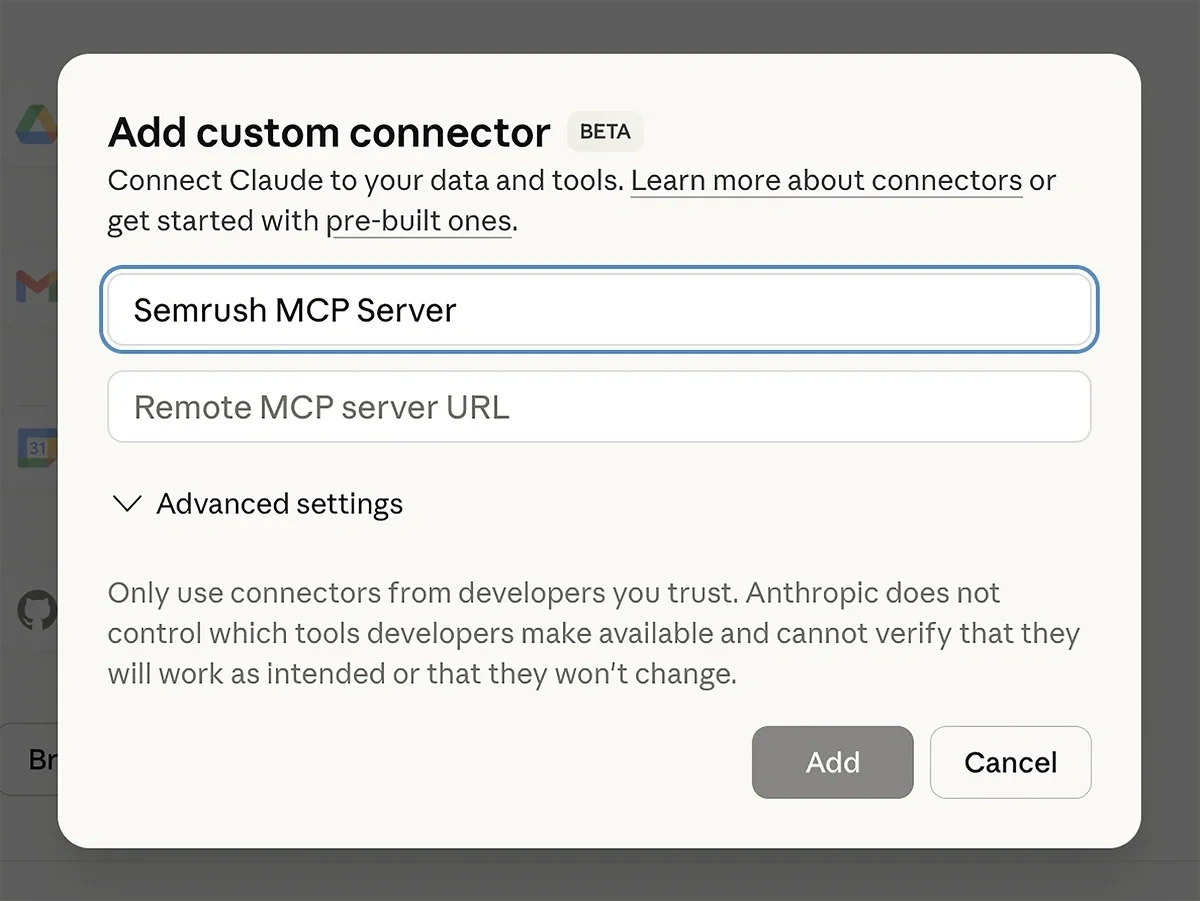1200x901 pixels.
Task: Click the Add button
Action: (x=832, y=762)
